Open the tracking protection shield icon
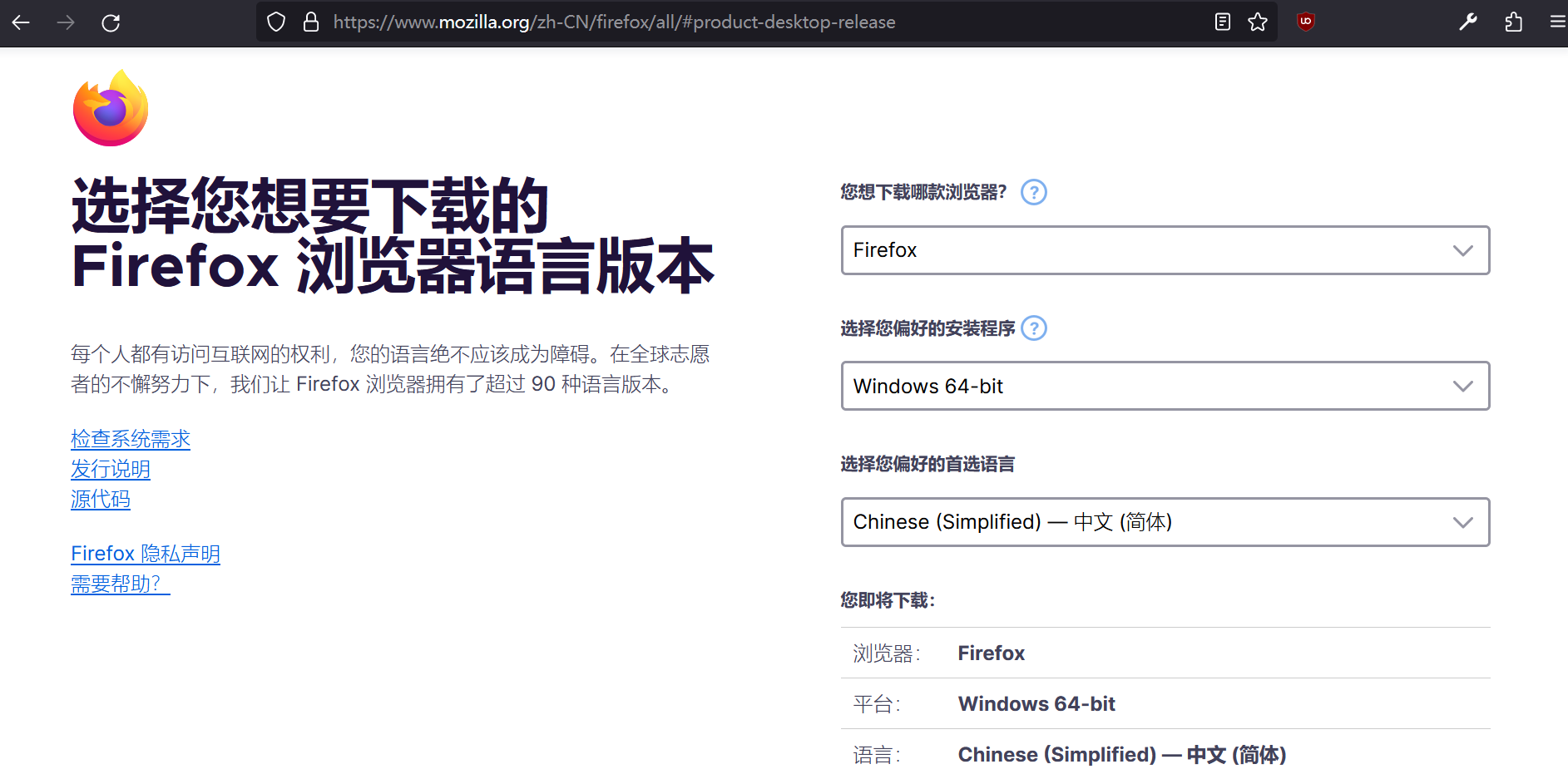 click(x=276, y=22)
